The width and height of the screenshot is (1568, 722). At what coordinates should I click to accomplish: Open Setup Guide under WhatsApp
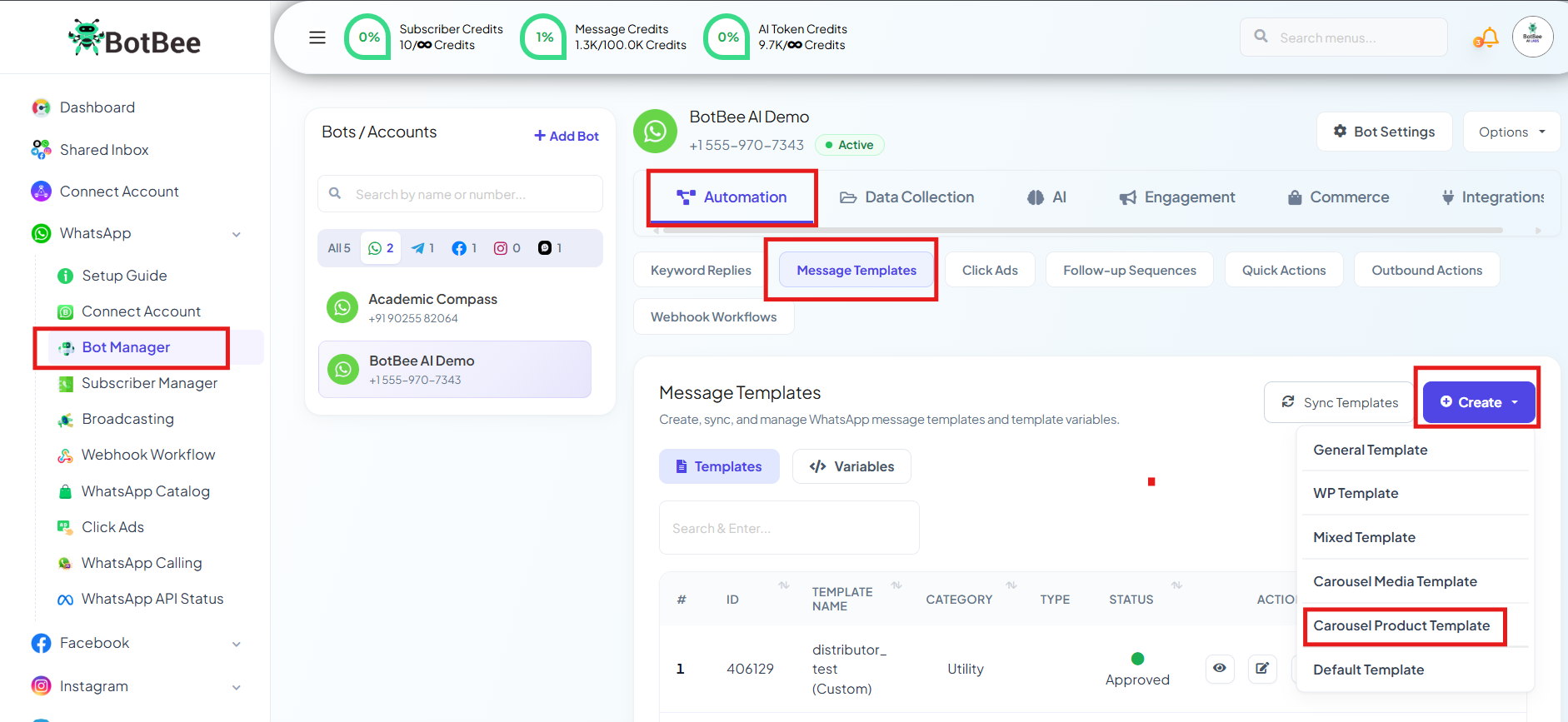(x=124, y=276)
